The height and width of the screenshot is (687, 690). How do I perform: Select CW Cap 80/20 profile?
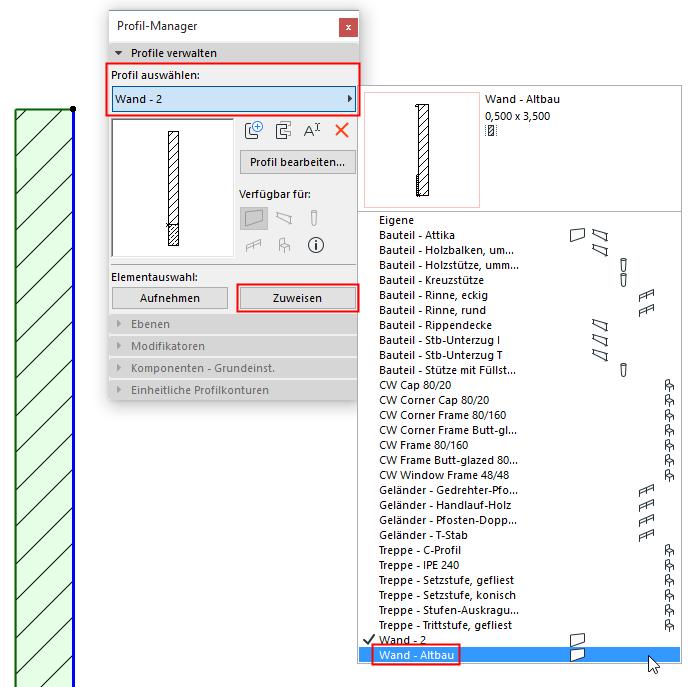tap(519, 385)
